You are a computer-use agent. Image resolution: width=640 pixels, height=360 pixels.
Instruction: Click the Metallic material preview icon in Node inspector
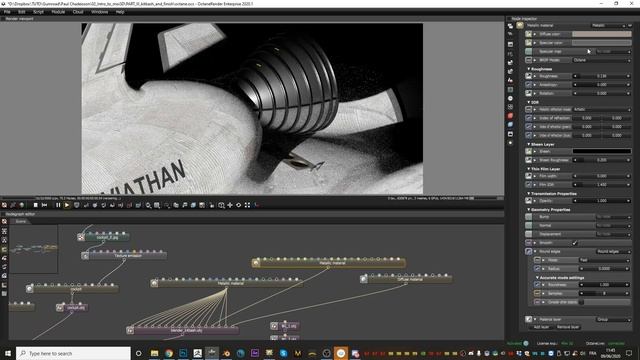click(520, 25)
